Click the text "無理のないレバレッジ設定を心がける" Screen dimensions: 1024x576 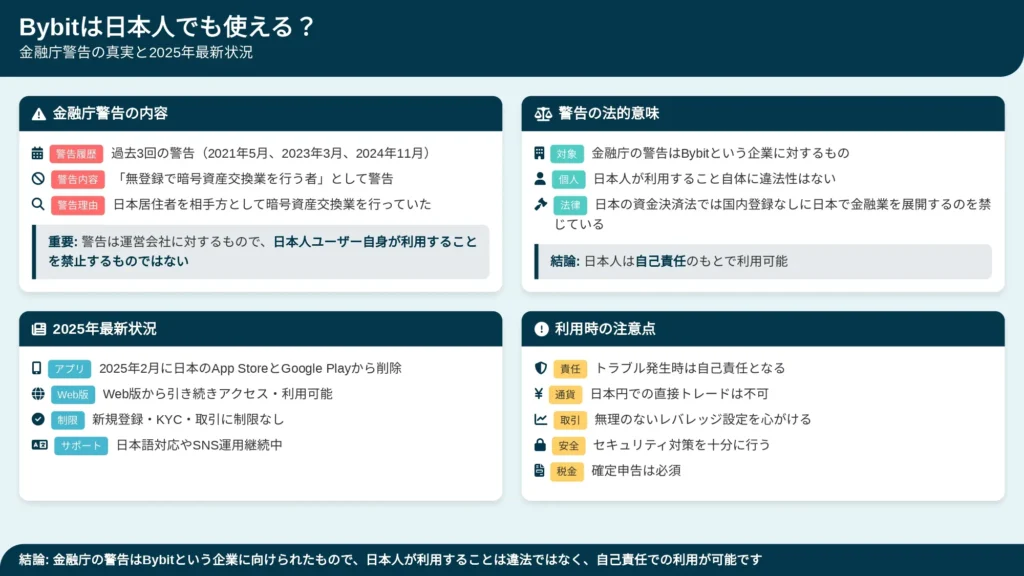coord(703,419)
